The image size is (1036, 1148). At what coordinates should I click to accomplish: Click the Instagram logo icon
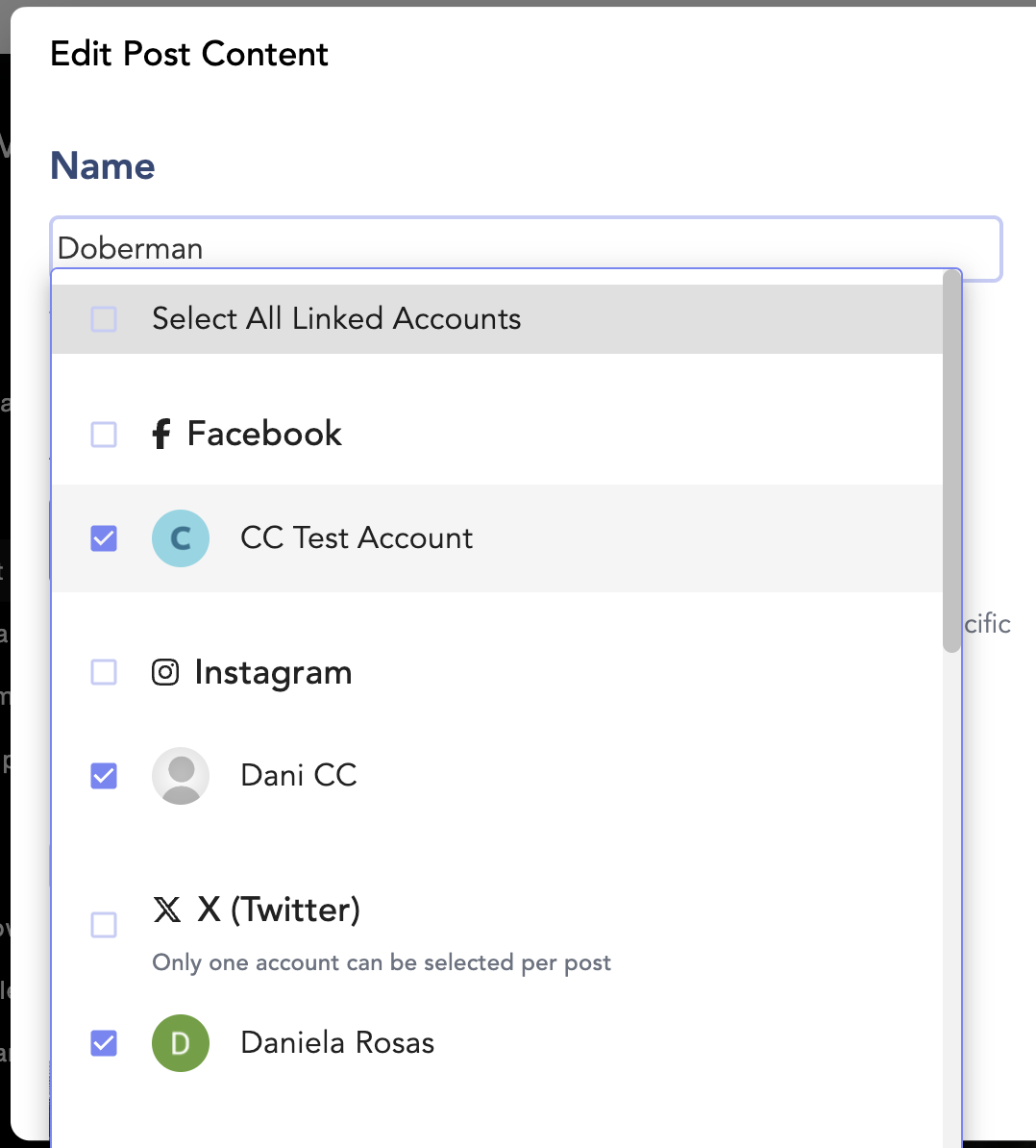coord(165,672)
